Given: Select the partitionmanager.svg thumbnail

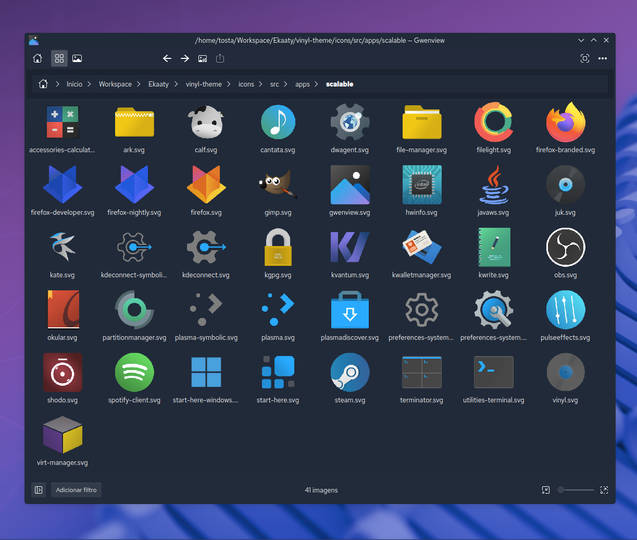Looking at the screenshot, I should tap(134, 310).
